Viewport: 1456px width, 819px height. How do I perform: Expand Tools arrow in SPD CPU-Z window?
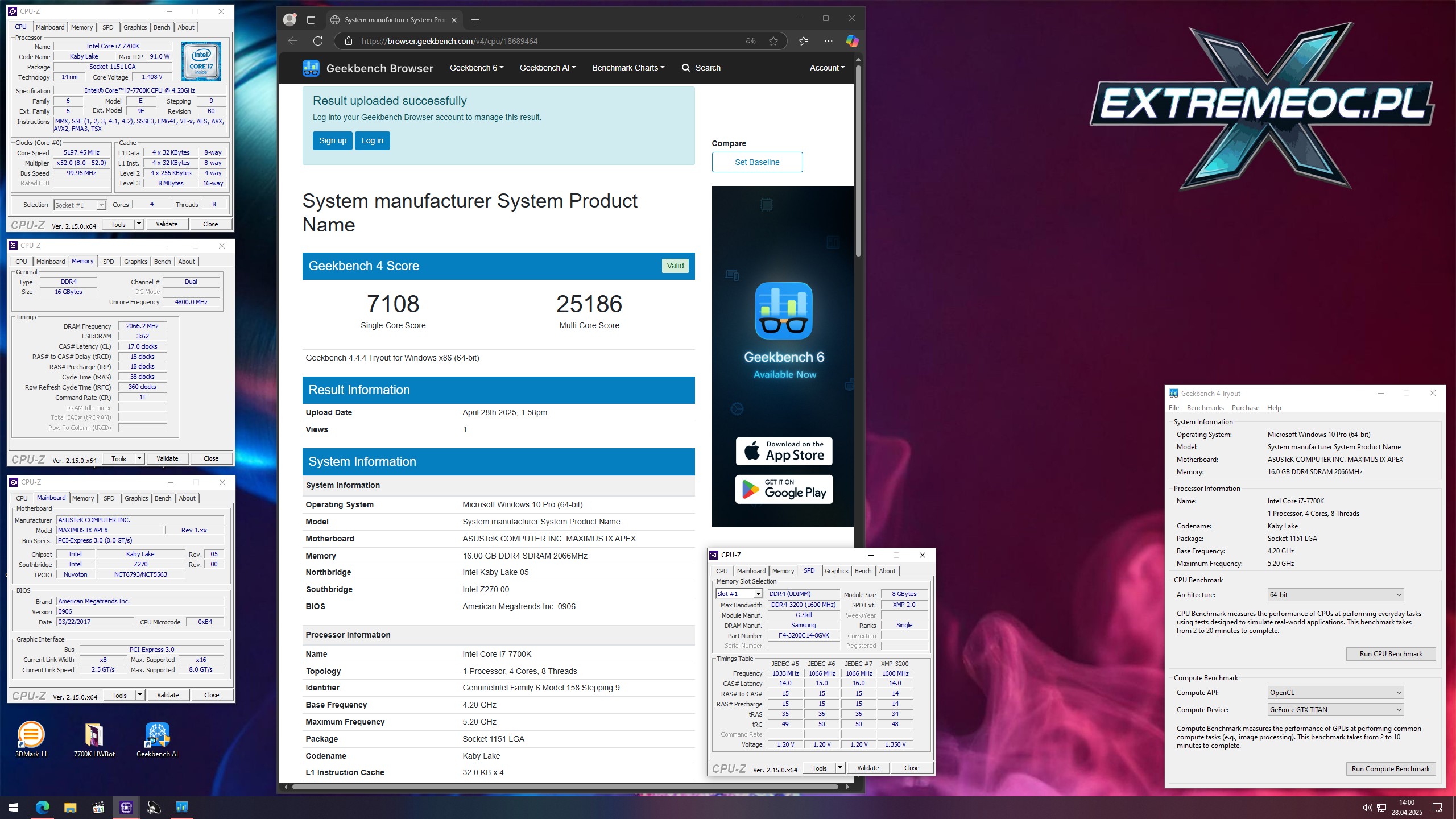point(840,768)
